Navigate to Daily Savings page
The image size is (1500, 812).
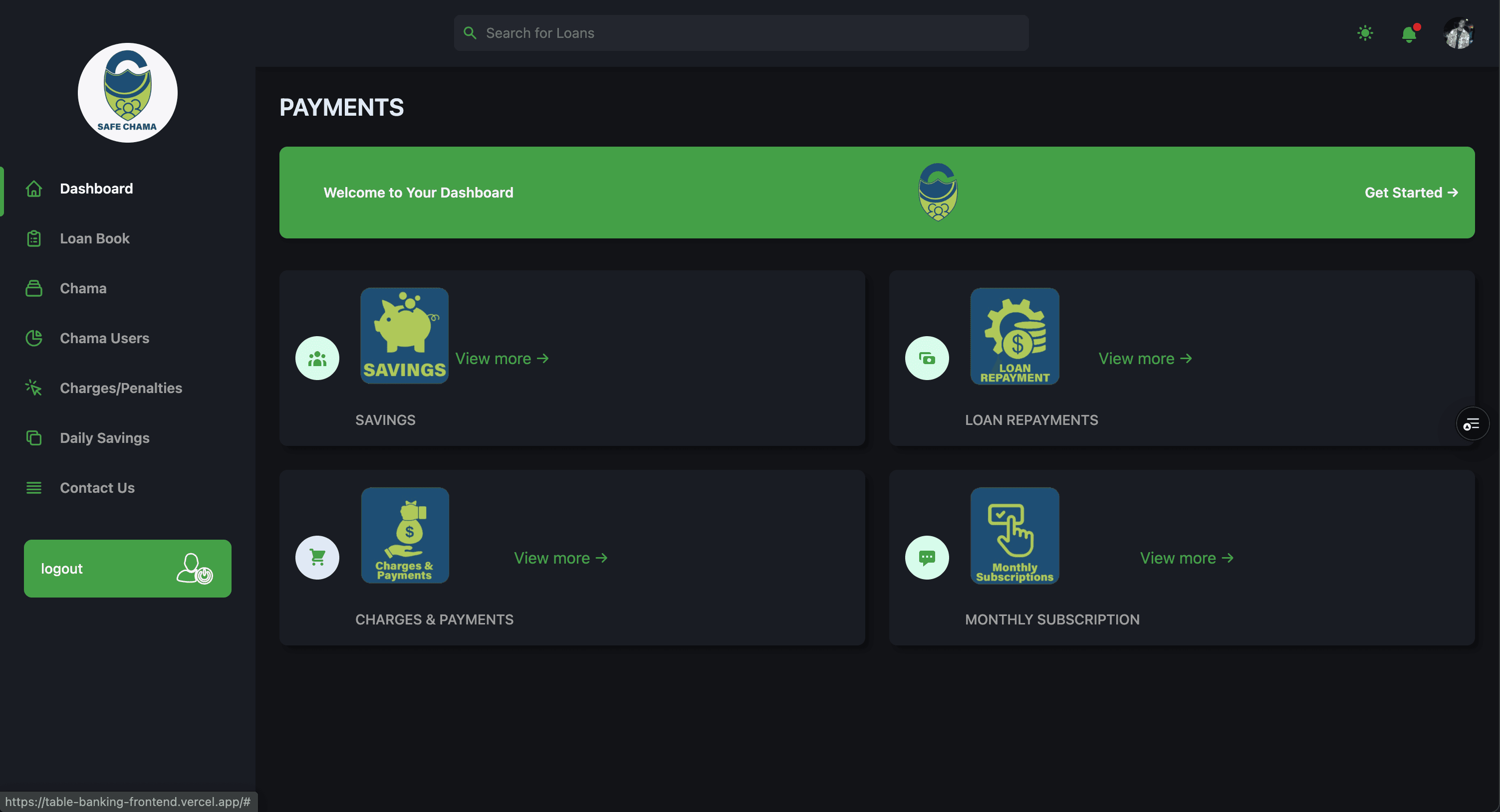click(104, 438)
